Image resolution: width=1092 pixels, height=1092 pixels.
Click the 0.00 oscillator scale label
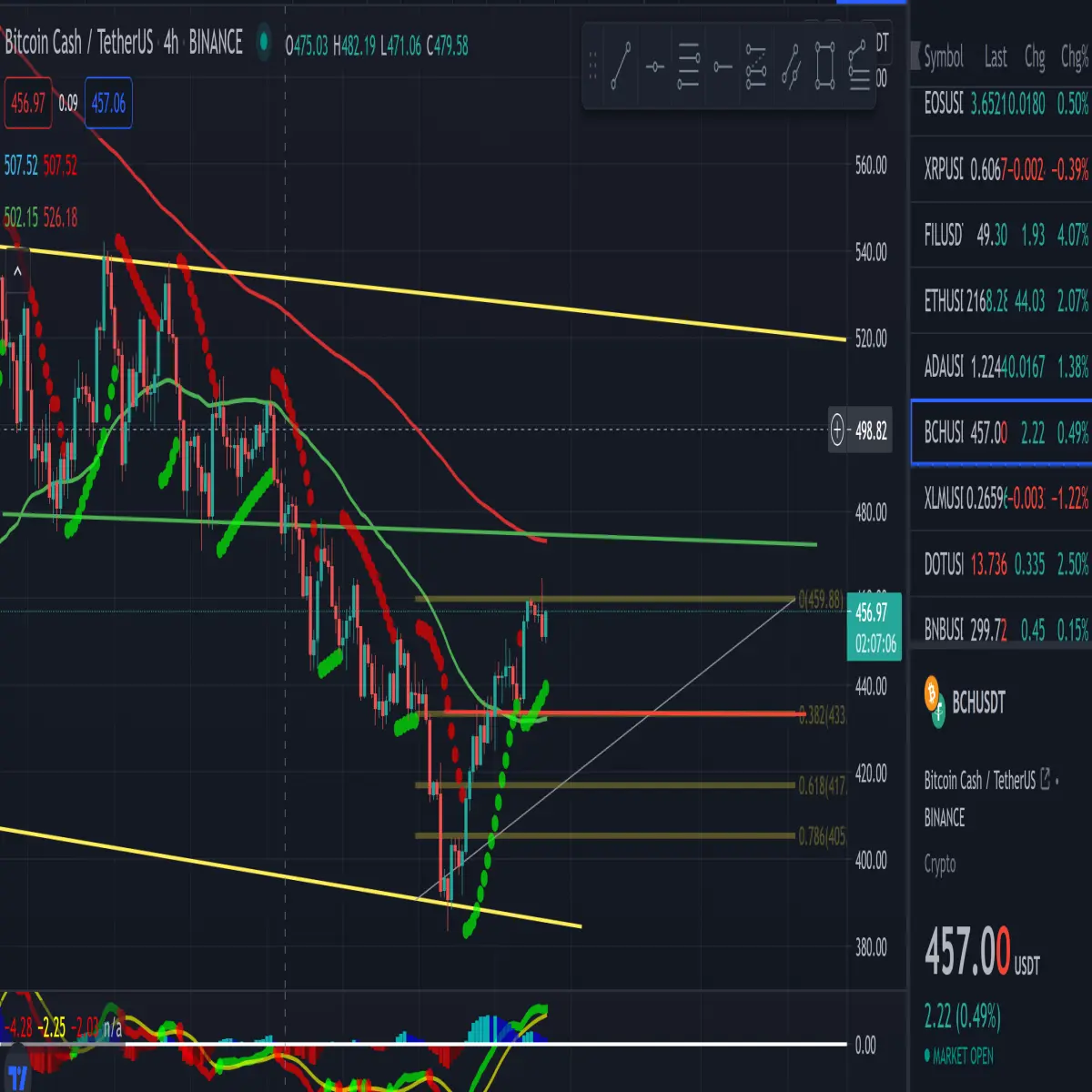(x=865, y=1045)
